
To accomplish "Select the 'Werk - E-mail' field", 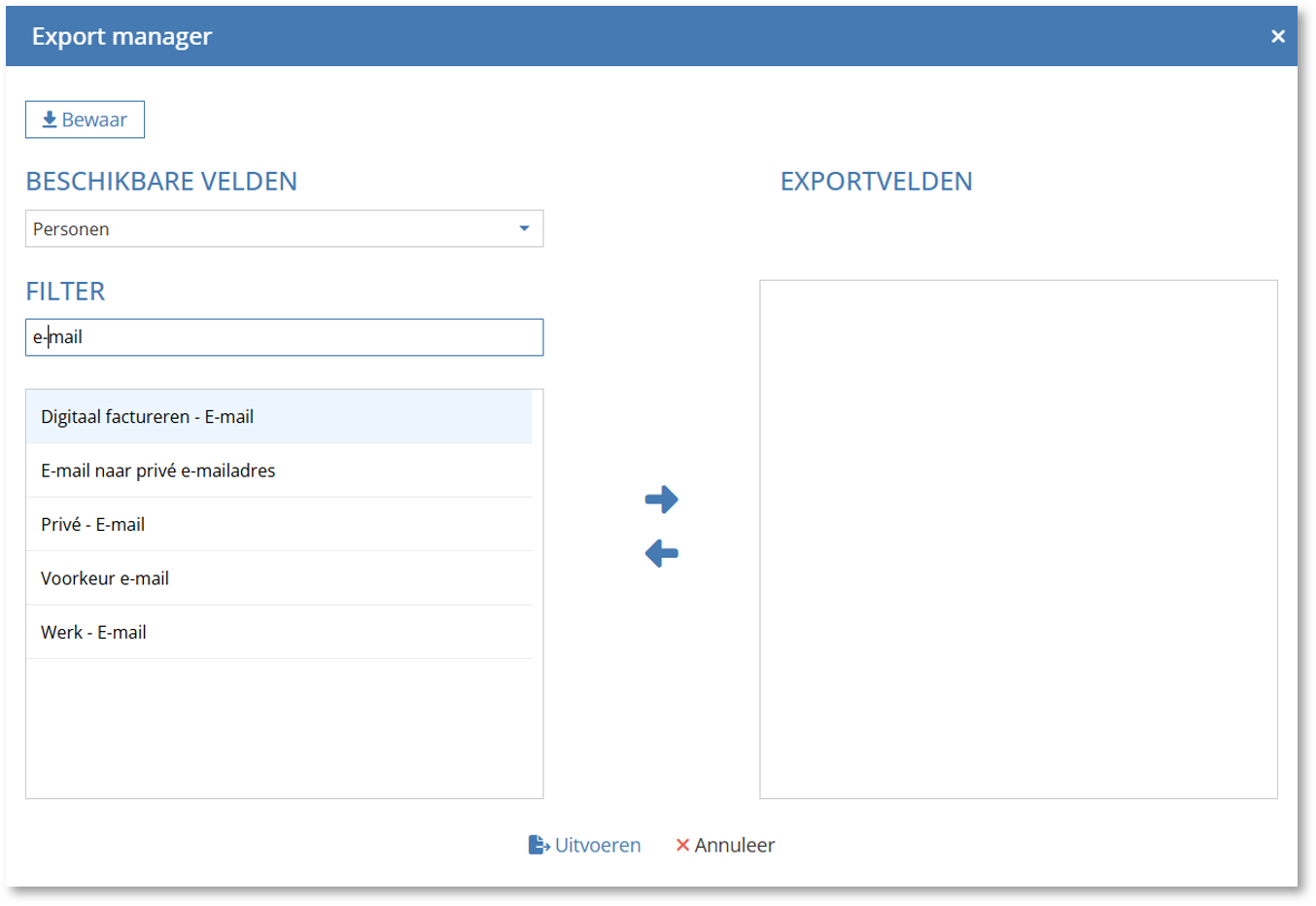I will click(93, 633).
